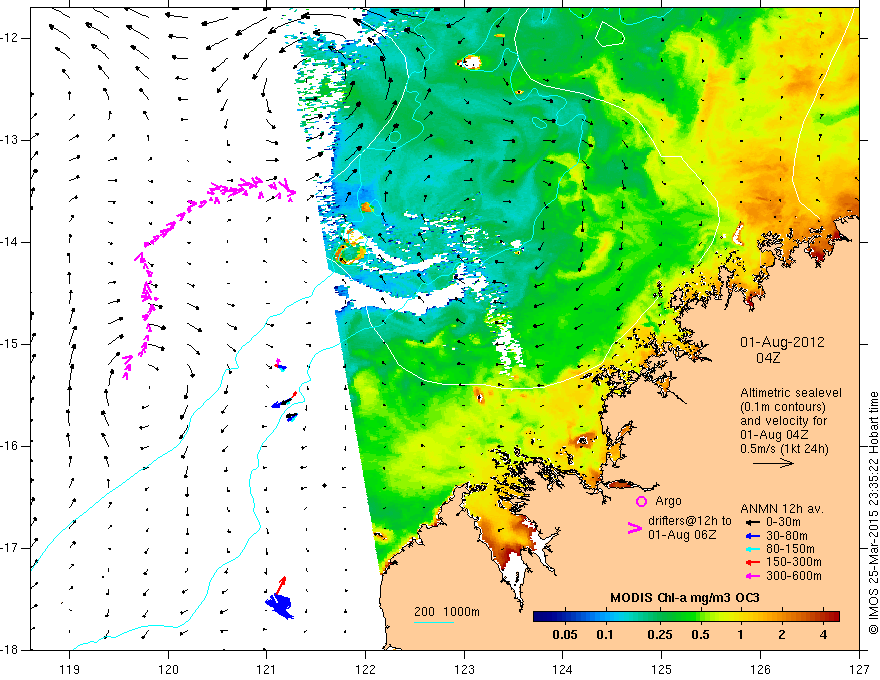The image size is (880, 680).
Task: Click the 'ANMN 12h av.' legend heading
Action: [x=782, y=509]
